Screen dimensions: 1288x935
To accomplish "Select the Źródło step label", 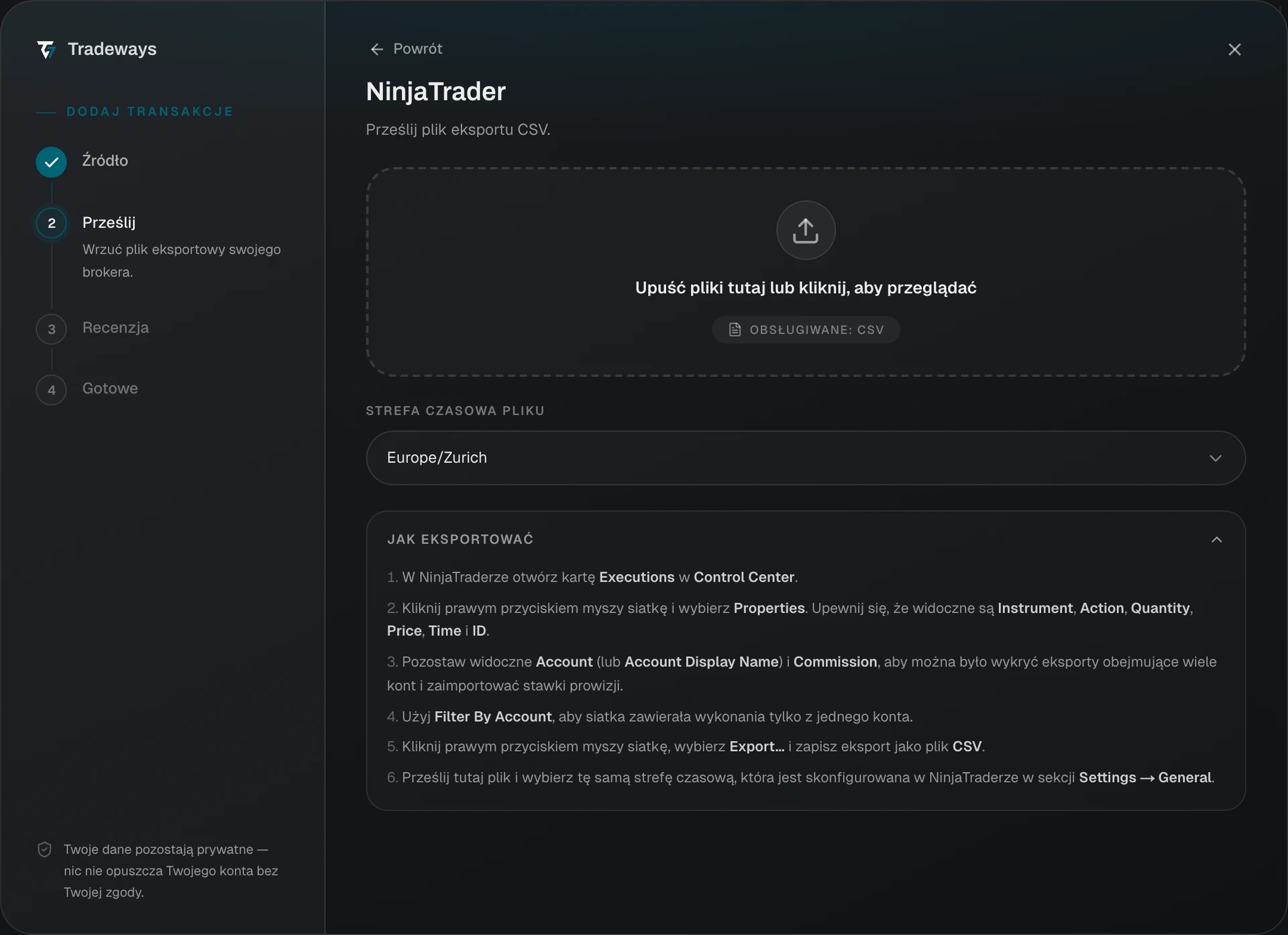I will coord(105,161).
